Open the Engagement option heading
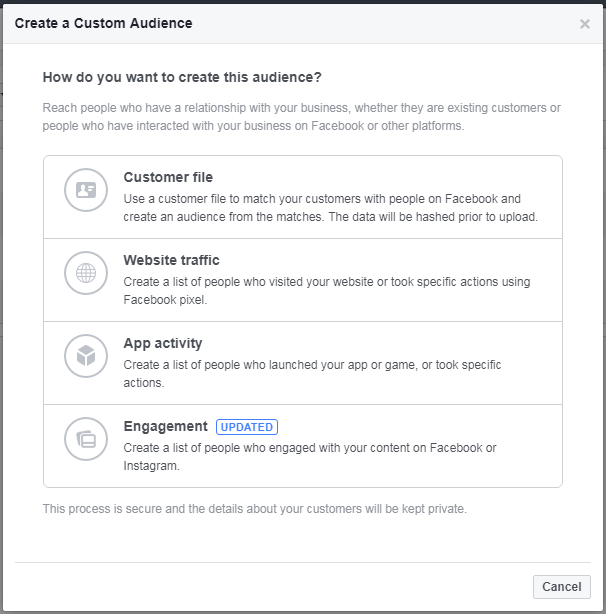The width and height of the screenshot is (606, 614). (166, 426)
